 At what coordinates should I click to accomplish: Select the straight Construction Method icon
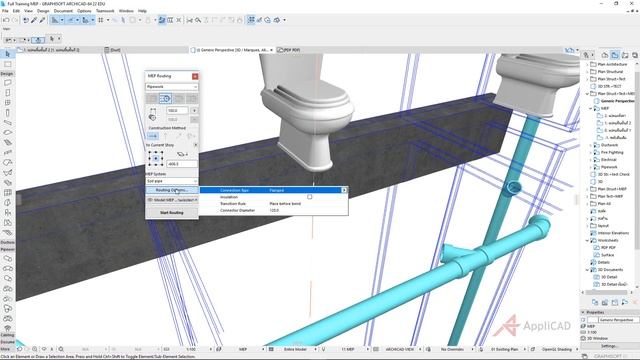tap(153, 136)
